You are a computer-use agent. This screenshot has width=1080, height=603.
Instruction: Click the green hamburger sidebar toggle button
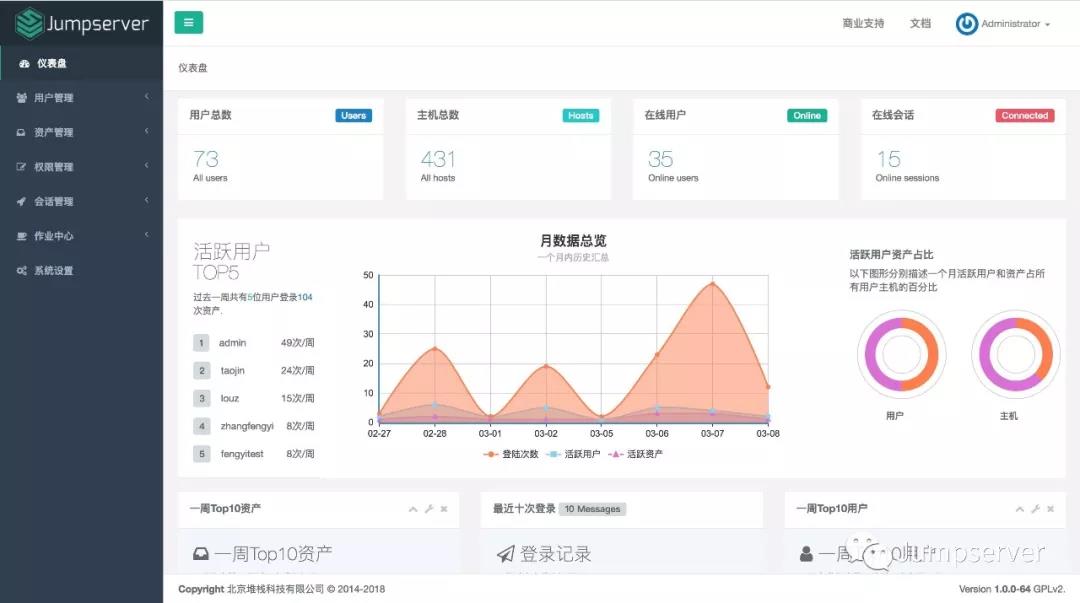click(188, 23)
